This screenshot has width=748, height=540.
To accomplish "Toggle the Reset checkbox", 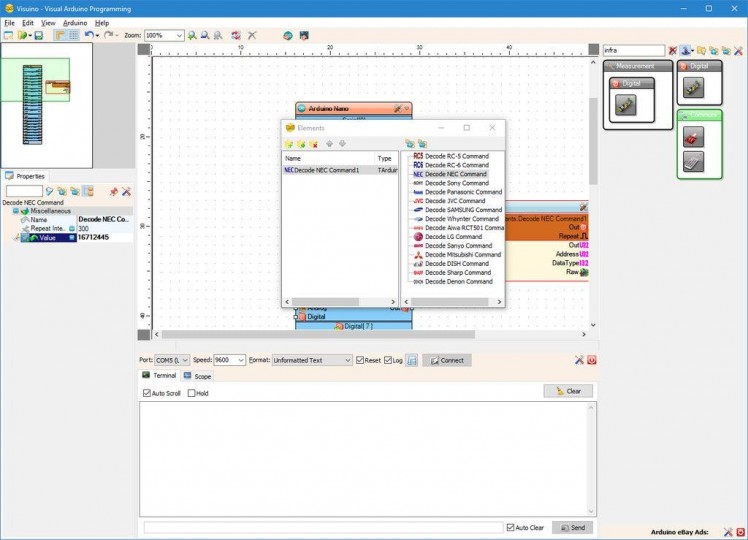I will (x=361, y=360).
